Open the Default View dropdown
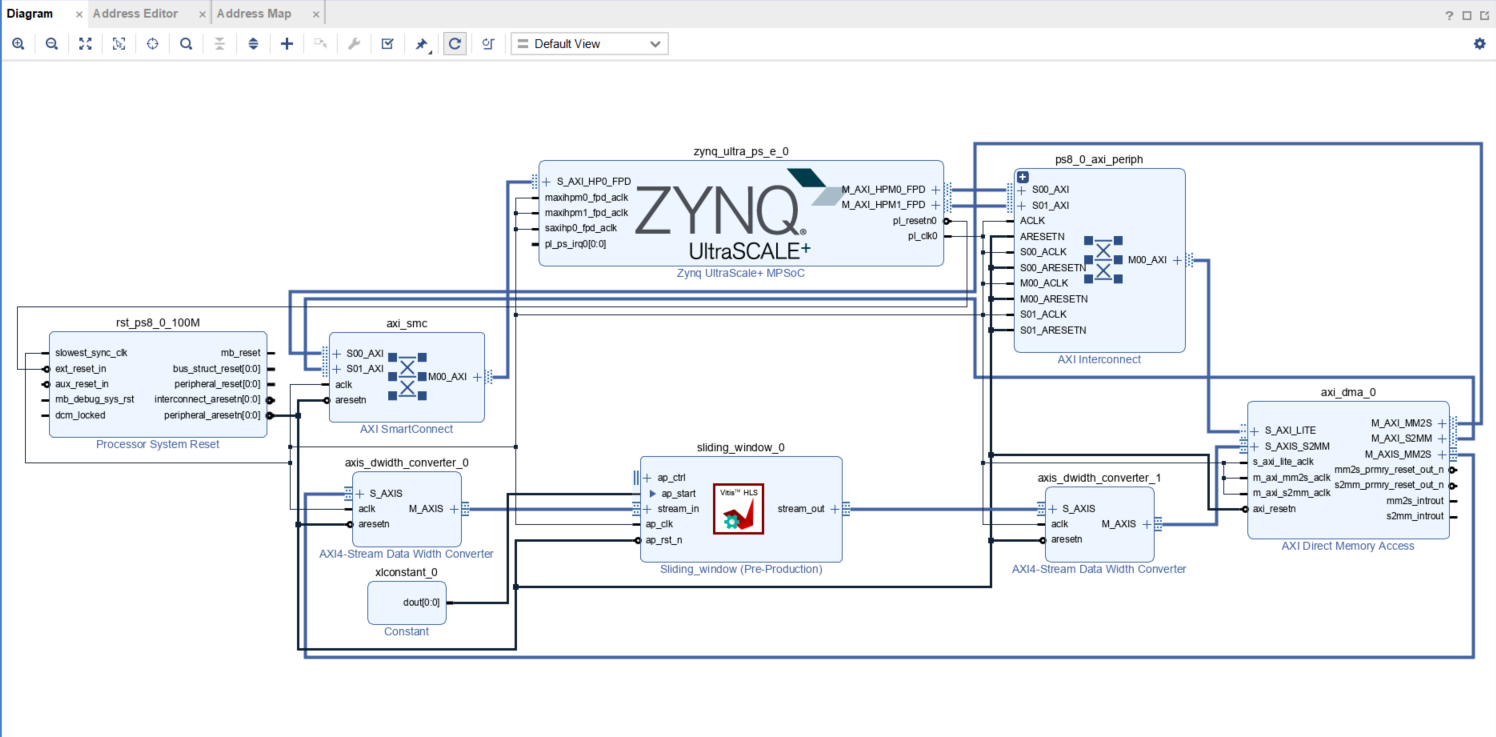The height and width of the screenshot is (737, 1496). tap(589, 44)
